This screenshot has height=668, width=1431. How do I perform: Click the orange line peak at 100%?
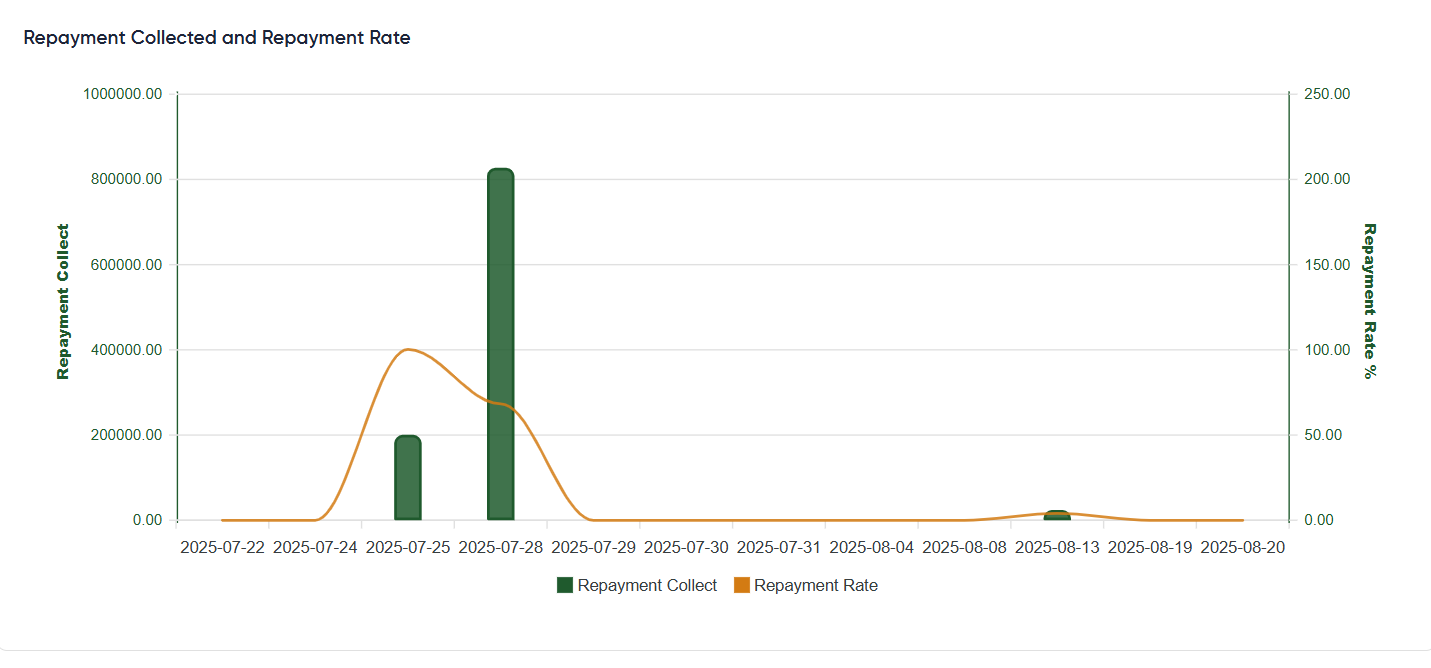pos(407,350)
